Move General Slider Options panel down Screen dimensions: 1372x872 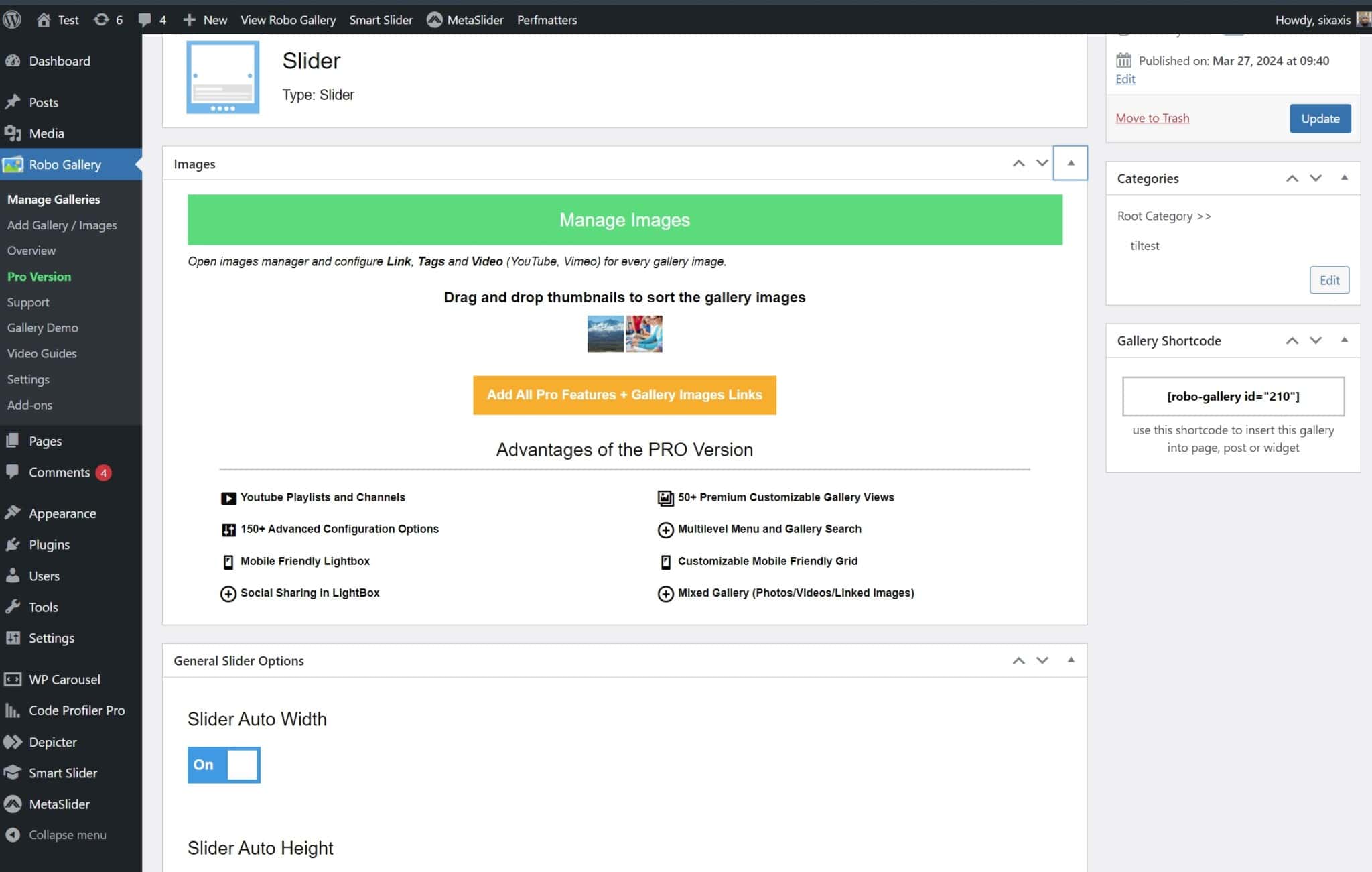1042,660
